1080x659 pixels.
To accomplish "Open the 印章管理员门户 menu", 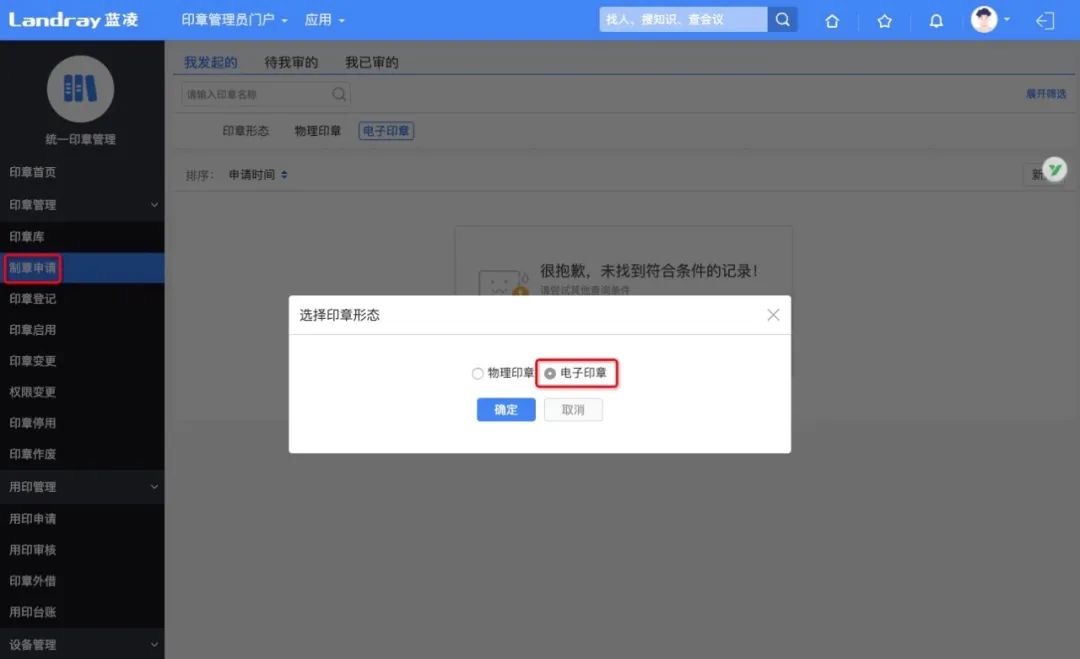I will tap(234, 18).
